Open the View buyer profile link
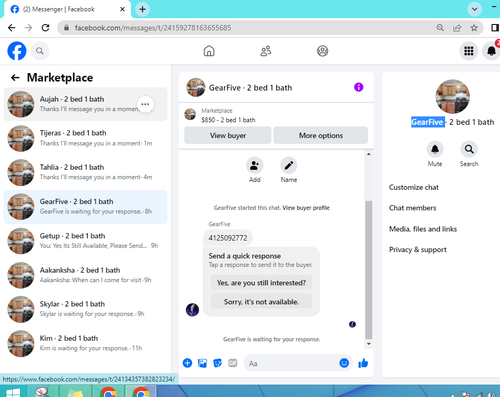Screen dimensions: 500x397 point(306,208)
